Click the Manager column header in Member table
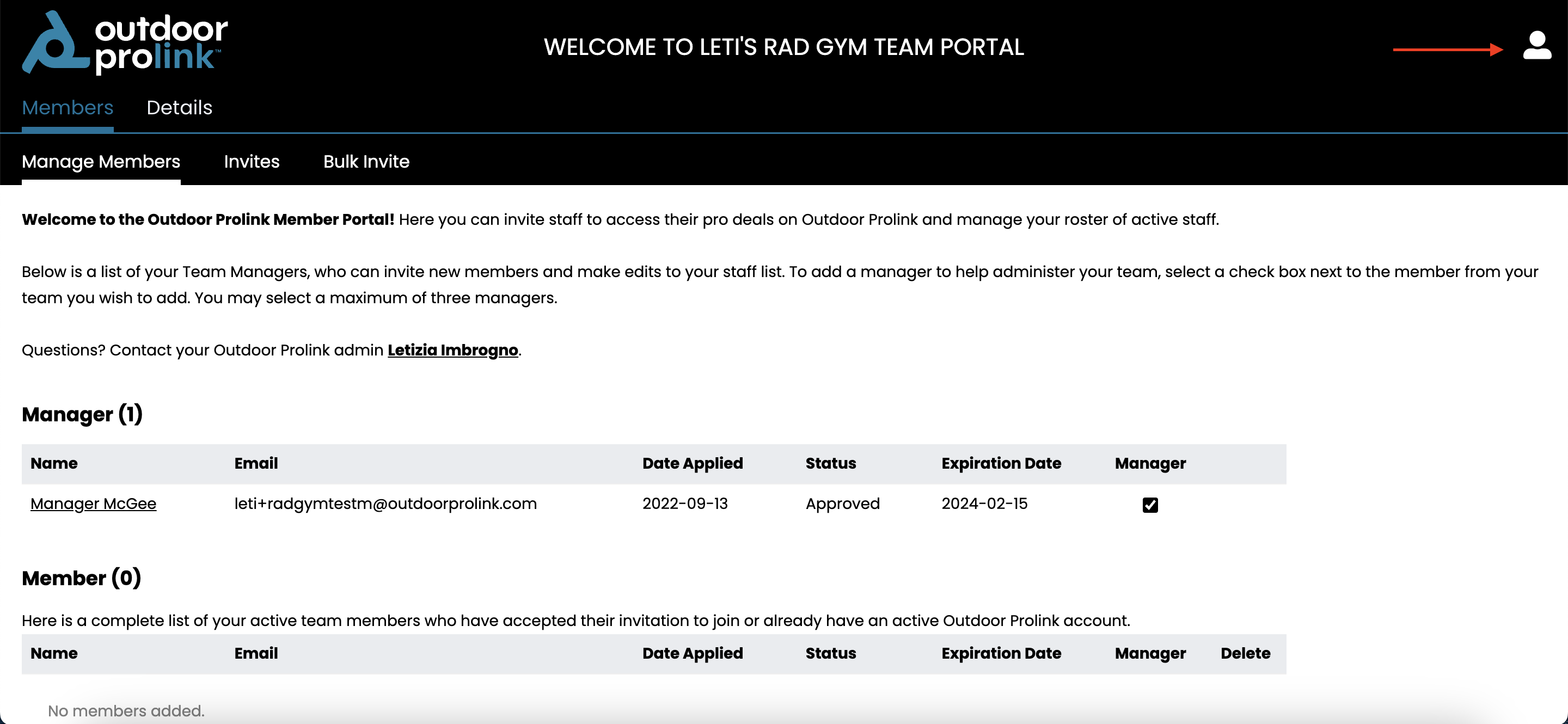Image resolution: width=1568 pixels, height=724 pixels. click(x=1150, y=653)
